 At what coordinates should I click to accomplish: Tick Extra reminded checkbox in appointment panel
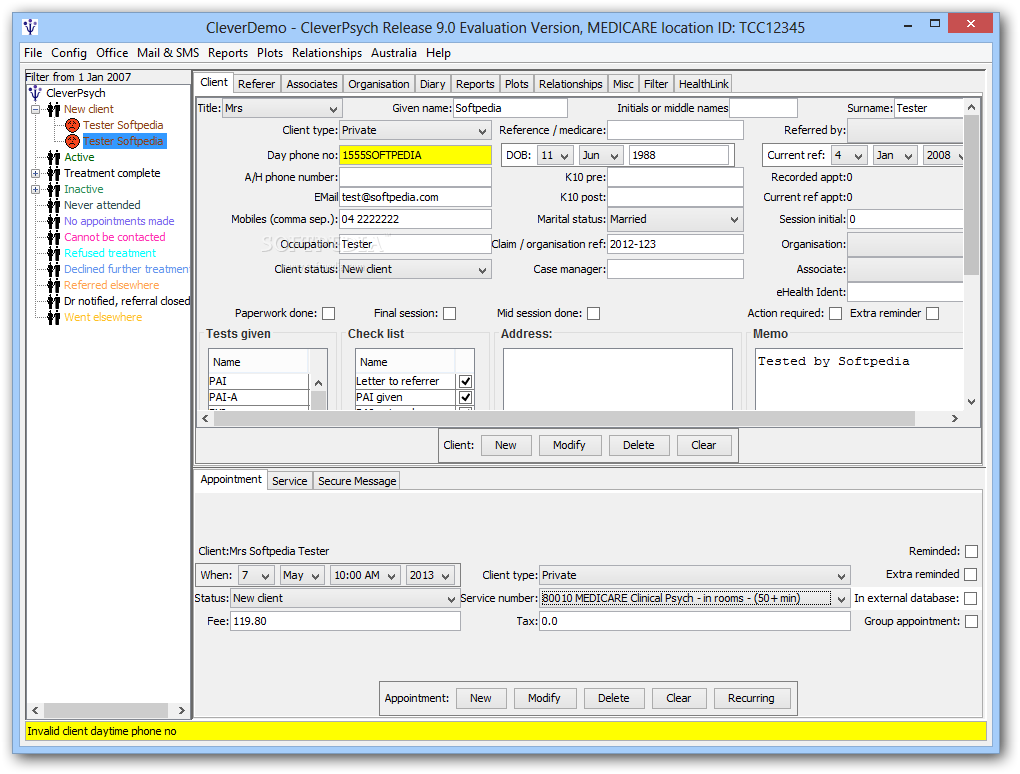click(971, 574)
